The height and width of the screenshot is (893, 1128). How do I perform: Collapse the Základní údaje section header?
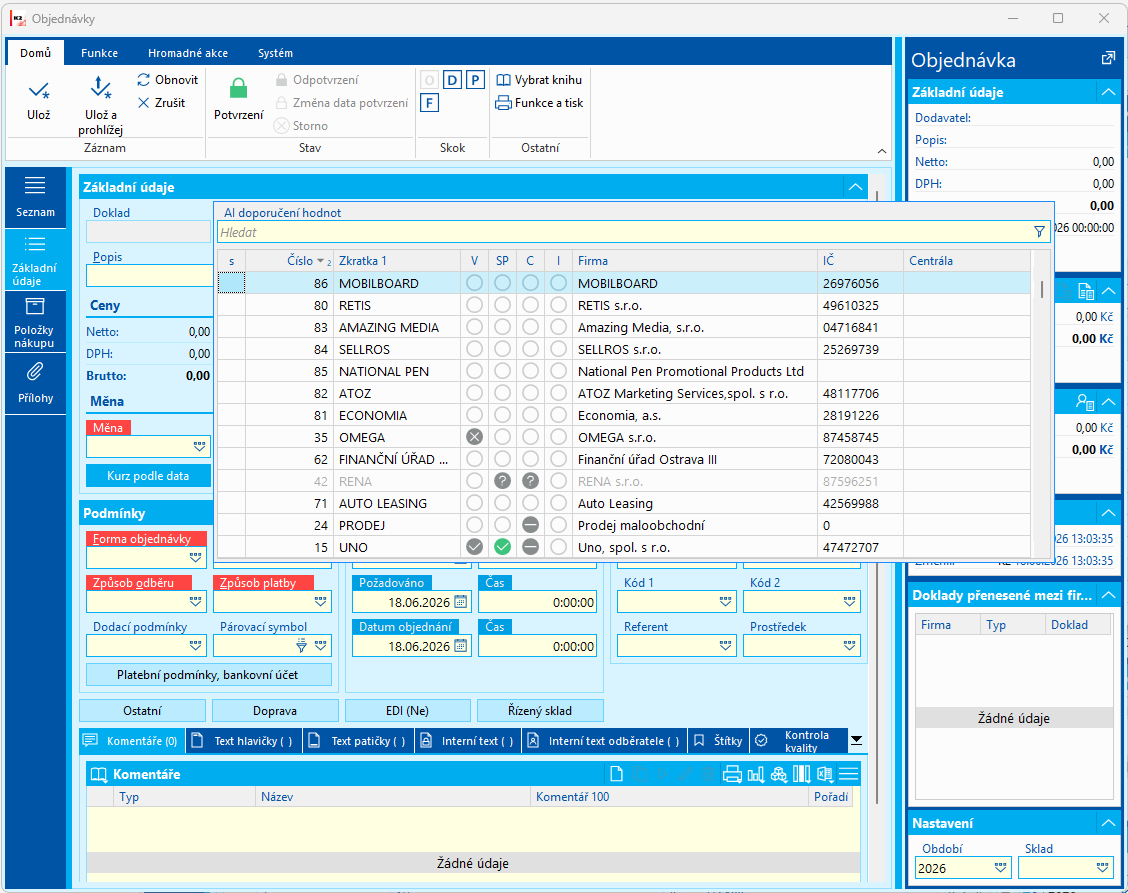tap(855, 187)
